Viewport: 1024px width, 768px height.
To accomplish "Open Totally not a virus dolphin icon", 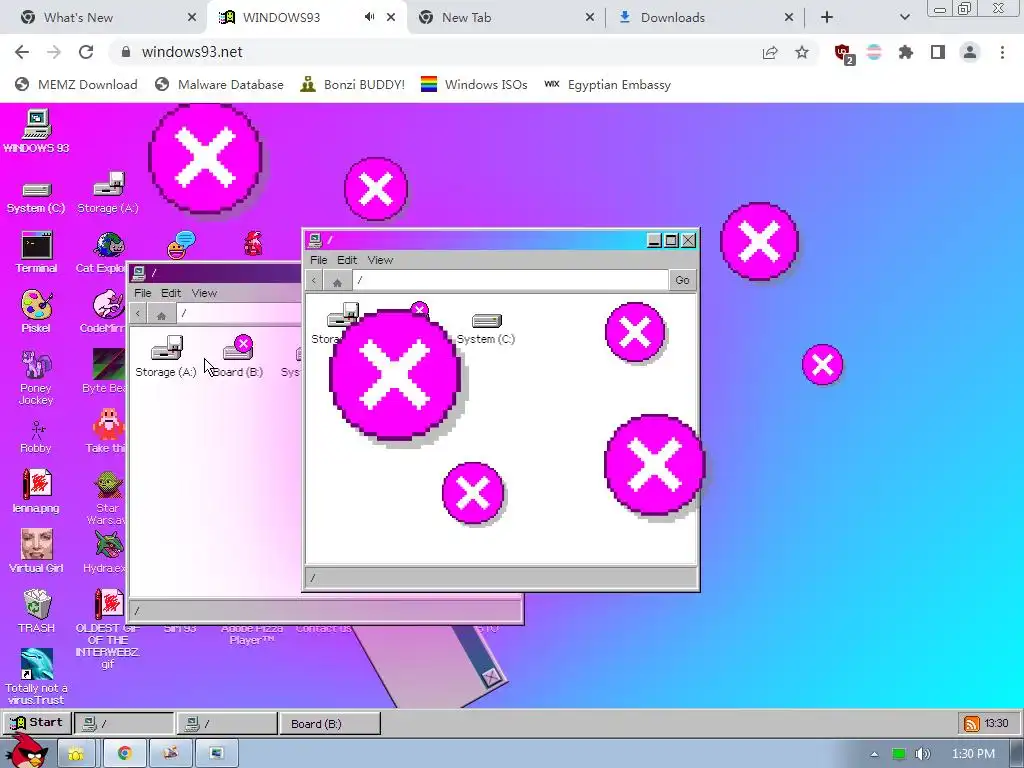I will (37, 677).
